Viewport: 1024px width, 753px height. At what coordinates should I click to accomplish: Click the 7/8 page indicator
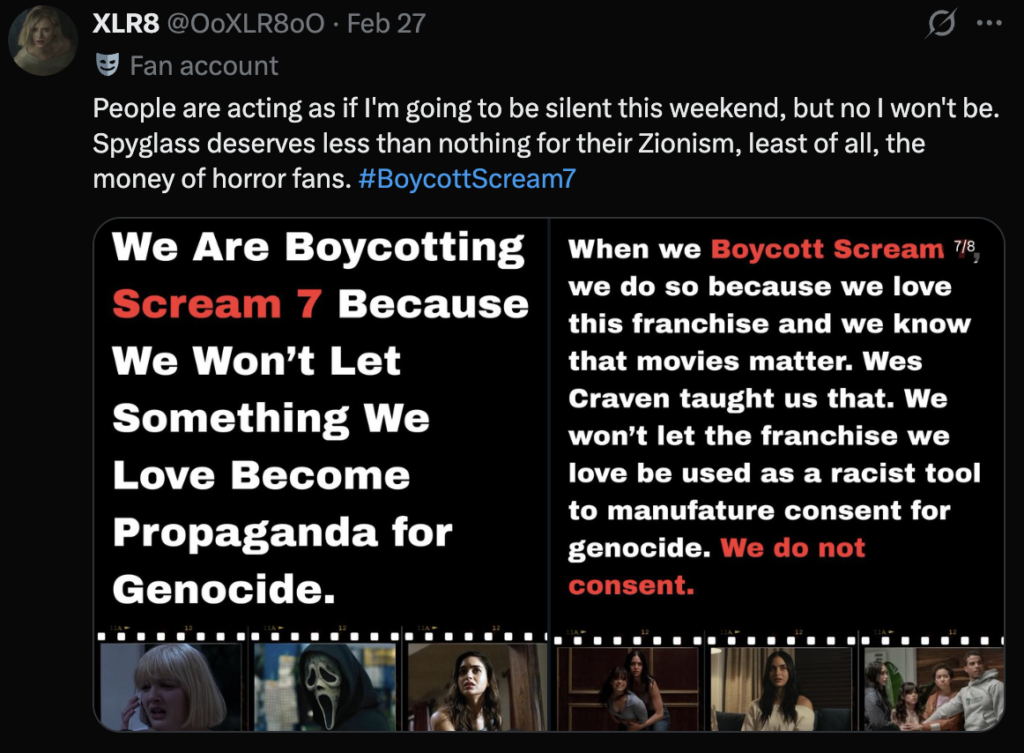click(x=964, y=246)
